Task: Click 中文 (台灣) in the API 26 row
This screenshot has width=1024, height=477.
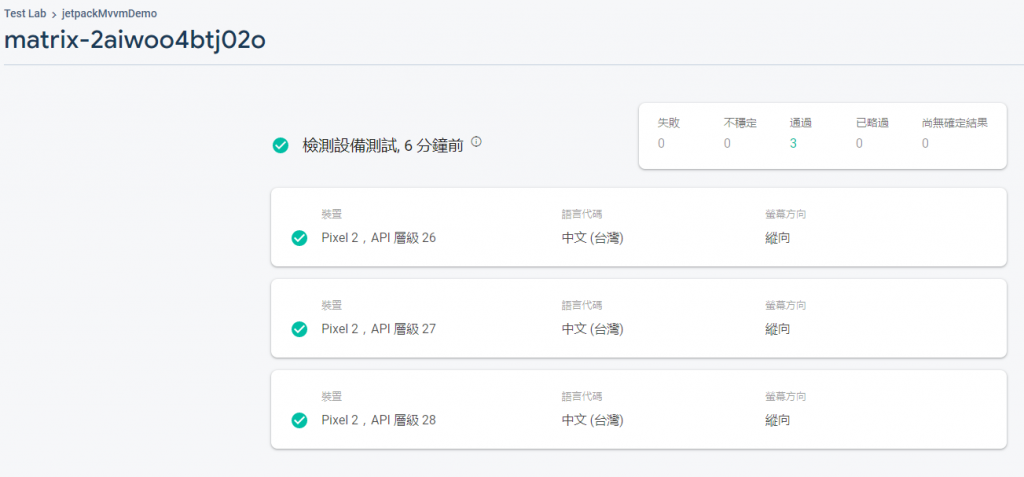Action: 592,238
